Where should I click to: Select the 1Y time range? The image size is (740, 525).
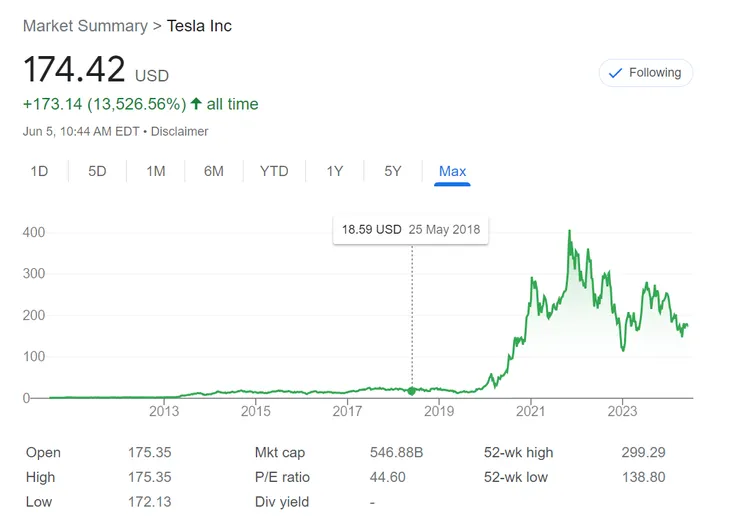click(334, 171)
